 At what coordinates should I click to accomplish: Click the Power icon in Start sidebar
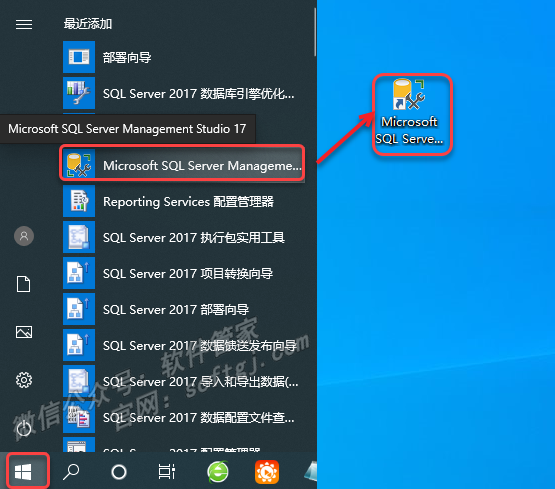tap(24, 428)
